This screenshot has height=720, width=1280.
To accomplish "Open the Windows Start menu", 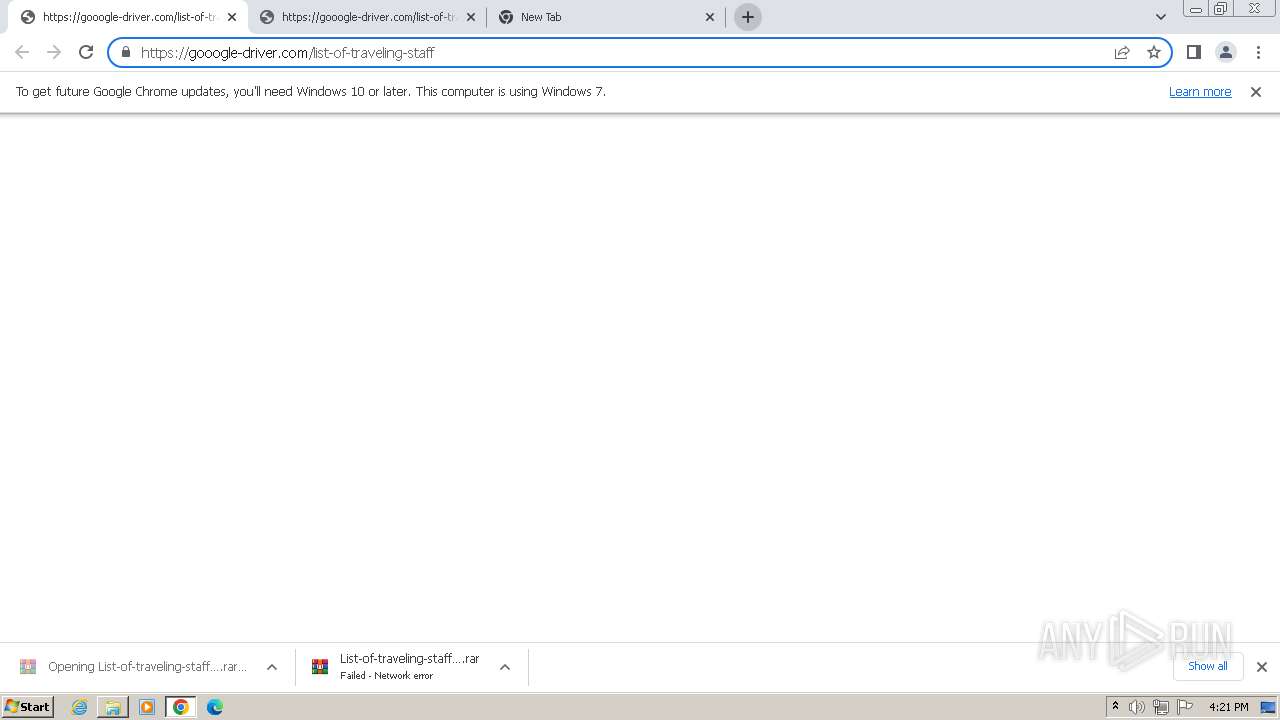I will (x=28, y=707).
